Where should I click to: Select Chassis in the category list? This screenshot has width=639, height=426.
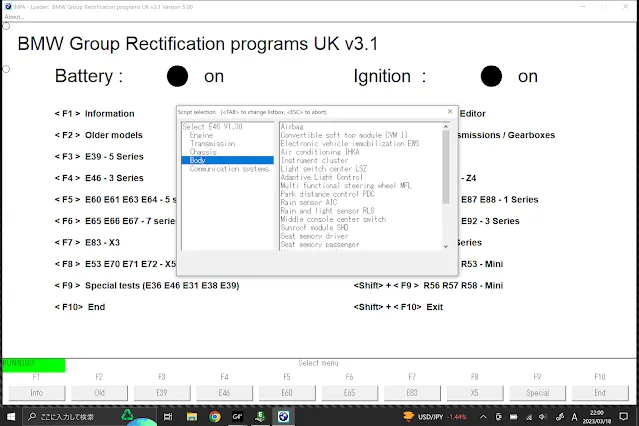click(x=203, y=152)
